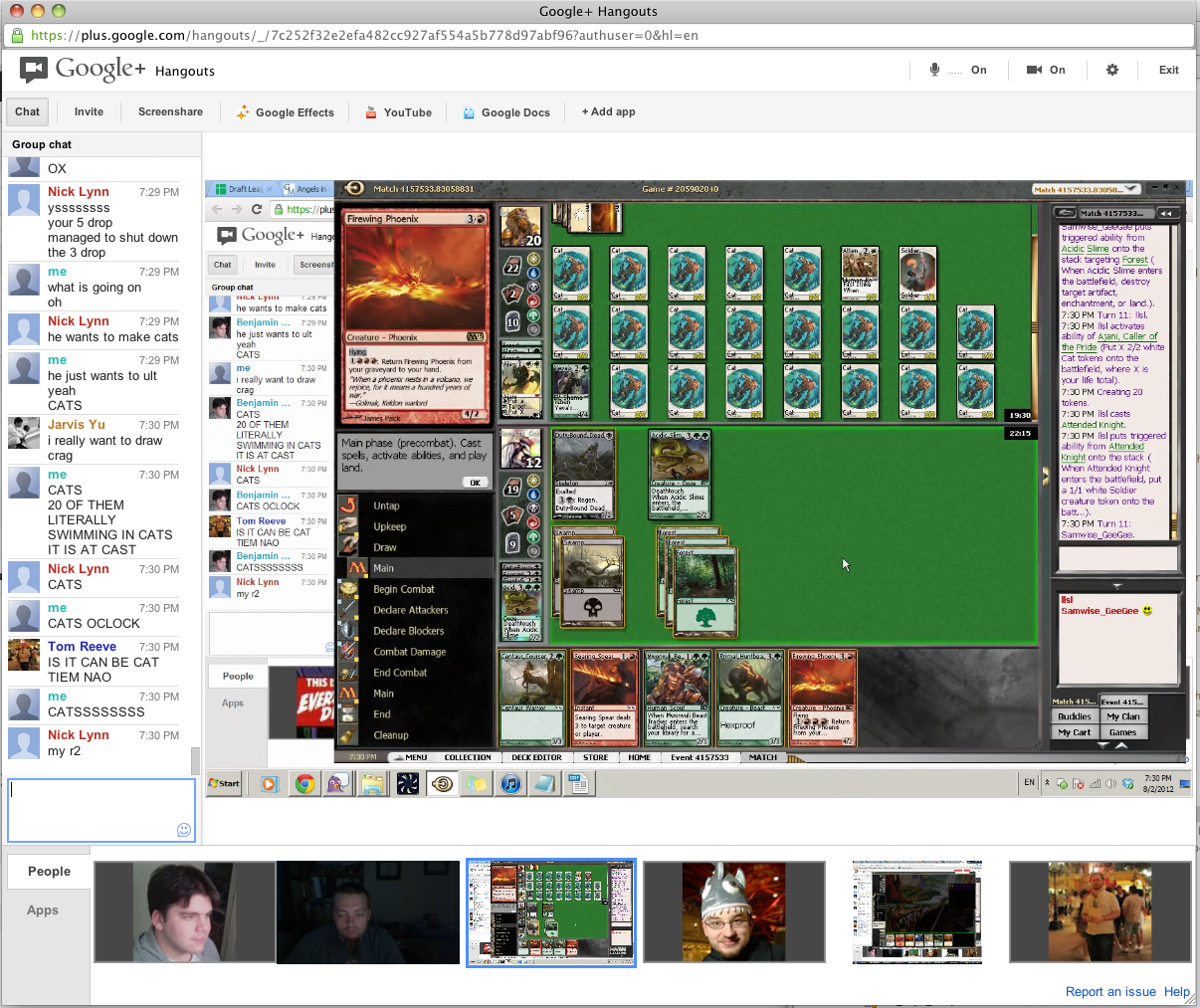Start Screenshare
This screenshot has height=1008, width=1200.
(170, 111)
